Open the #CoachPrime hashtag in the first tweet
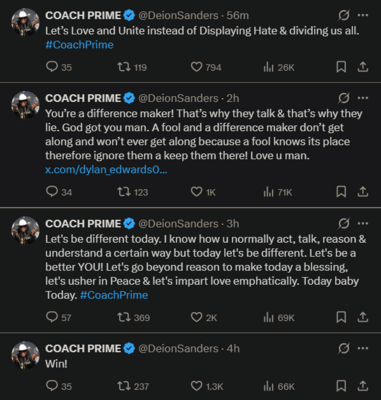The width and height of the screenshot is (381, 400). [79, 45]
